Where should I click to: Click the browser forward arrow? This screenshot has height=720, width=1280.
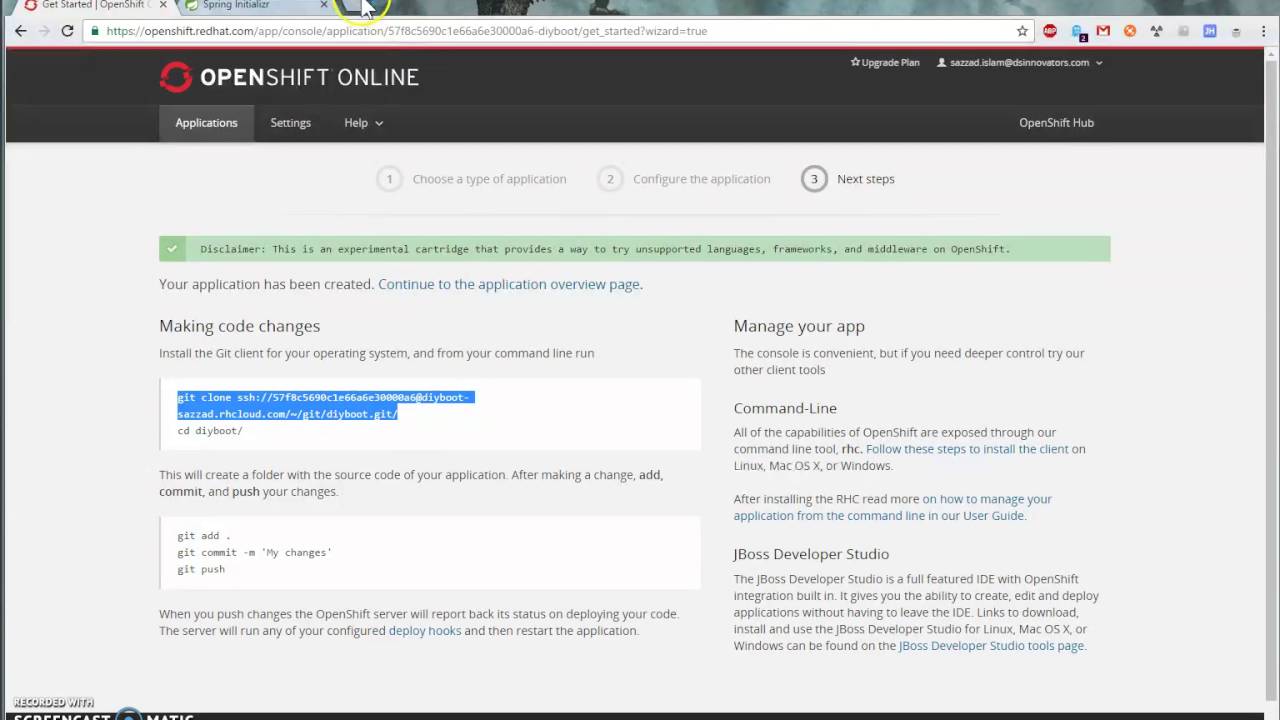pos(44,31)
